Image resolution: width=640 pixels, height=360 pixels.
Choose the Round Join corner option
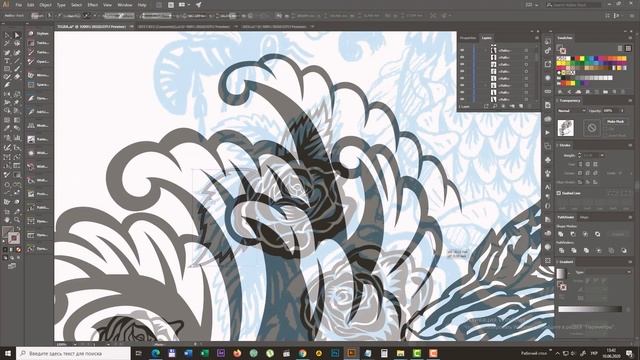pos(588,173)
